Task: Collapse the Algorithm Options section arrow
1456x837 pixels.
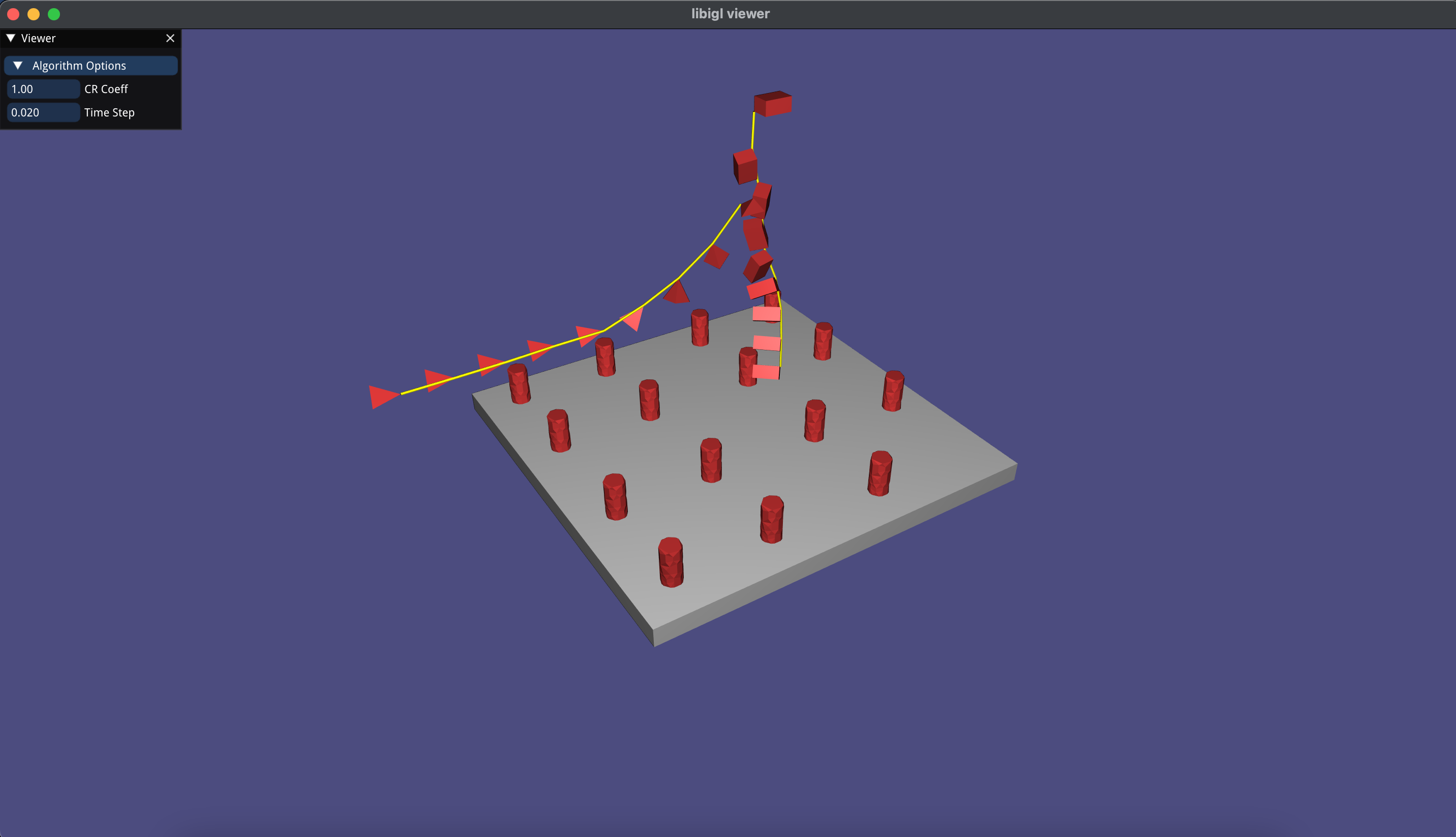Action: tap(18, 66)
